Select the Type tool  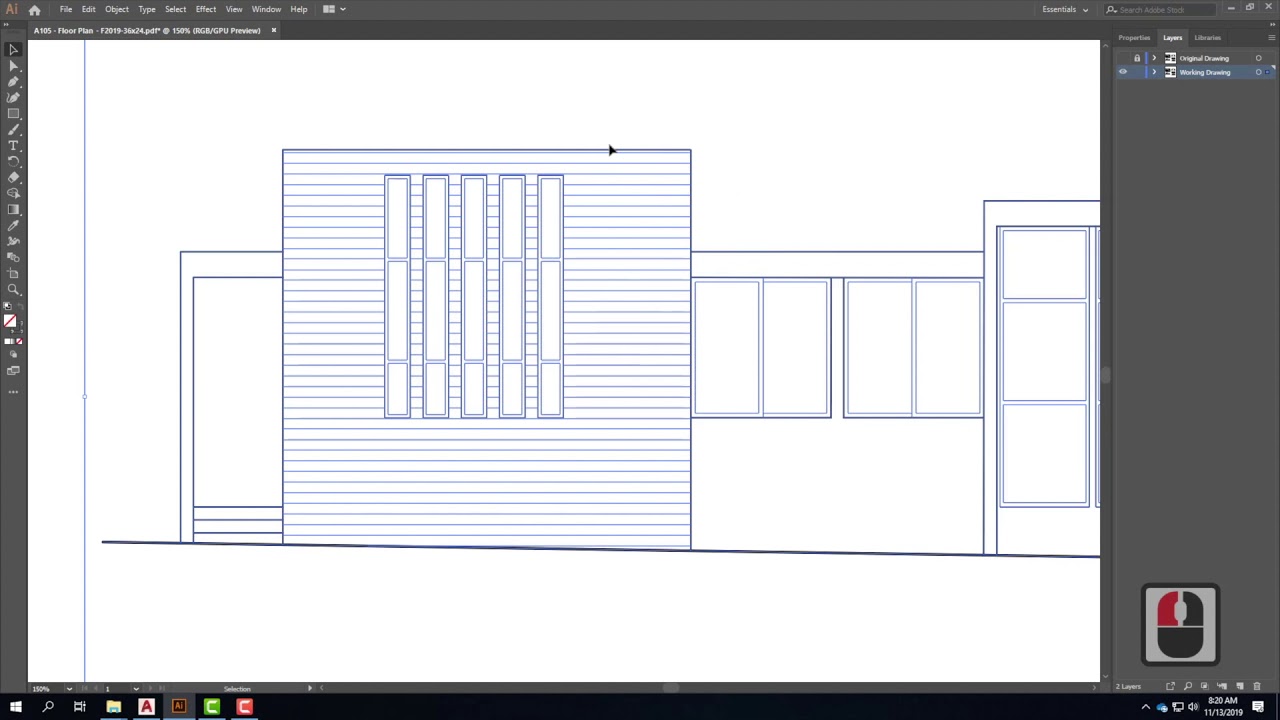(x=13, y=145)
